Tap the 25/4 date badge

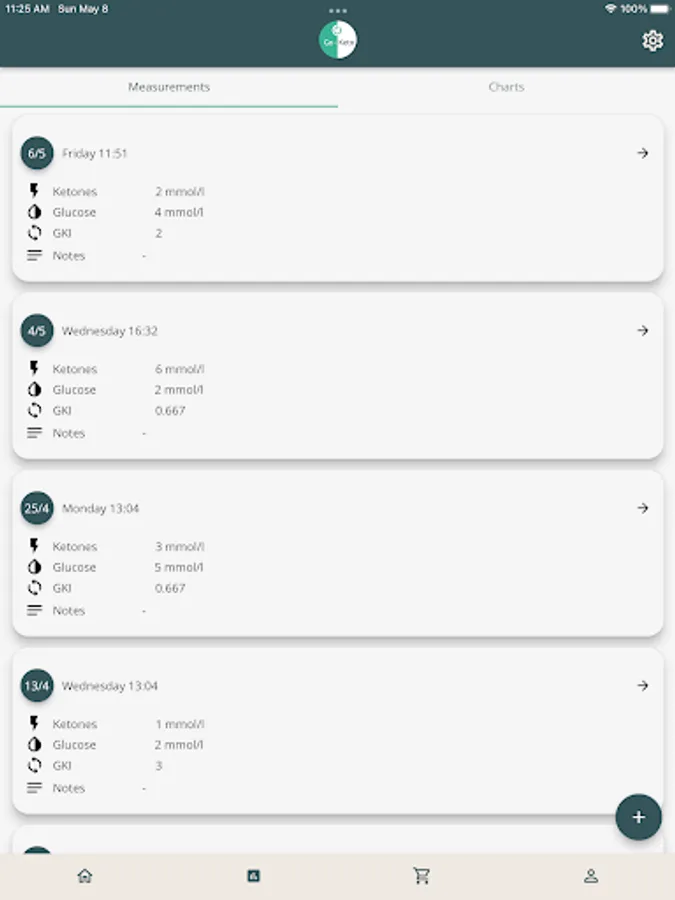(x=37, y=508)
